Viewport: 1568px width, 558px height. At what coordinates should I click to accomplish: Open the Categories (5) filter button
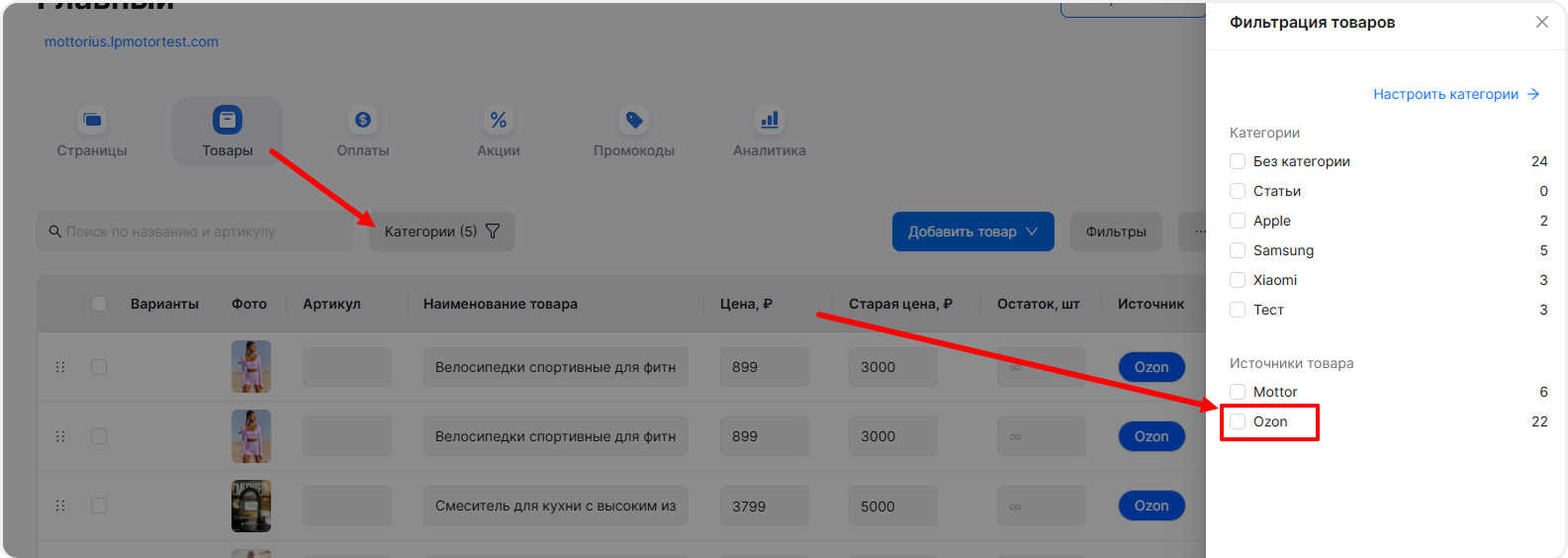441,232
